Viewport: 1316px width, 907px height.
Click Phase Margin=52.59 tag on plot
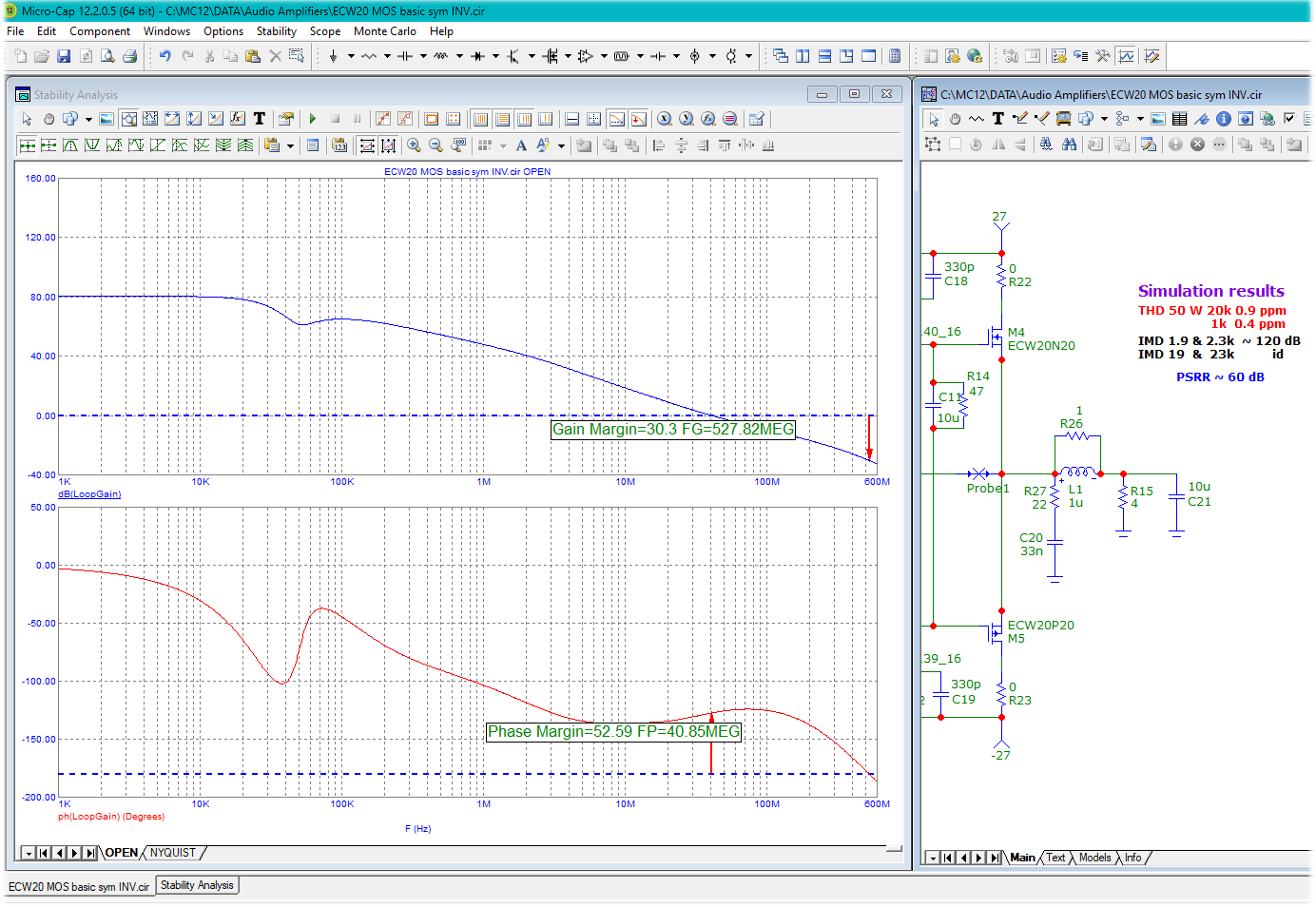[613, 732]
